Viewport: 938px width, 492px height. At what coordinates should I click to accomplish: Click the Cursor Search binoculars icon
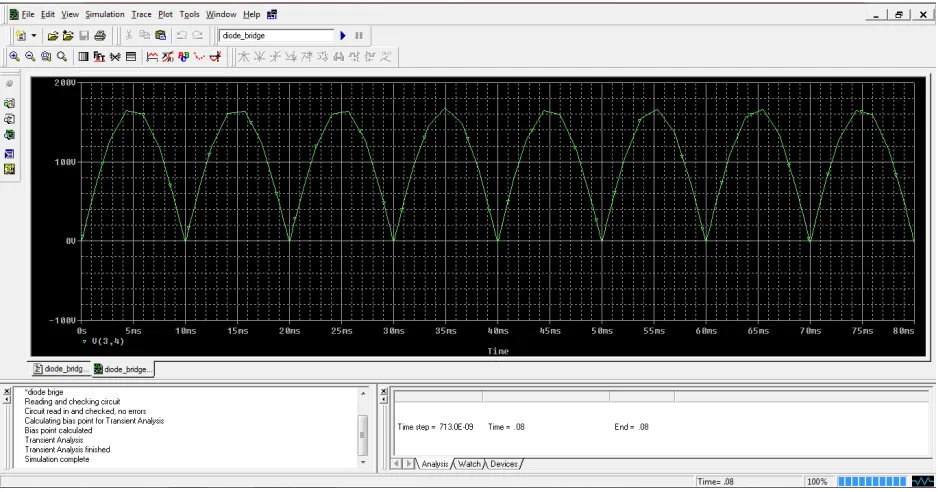point(339,56)
